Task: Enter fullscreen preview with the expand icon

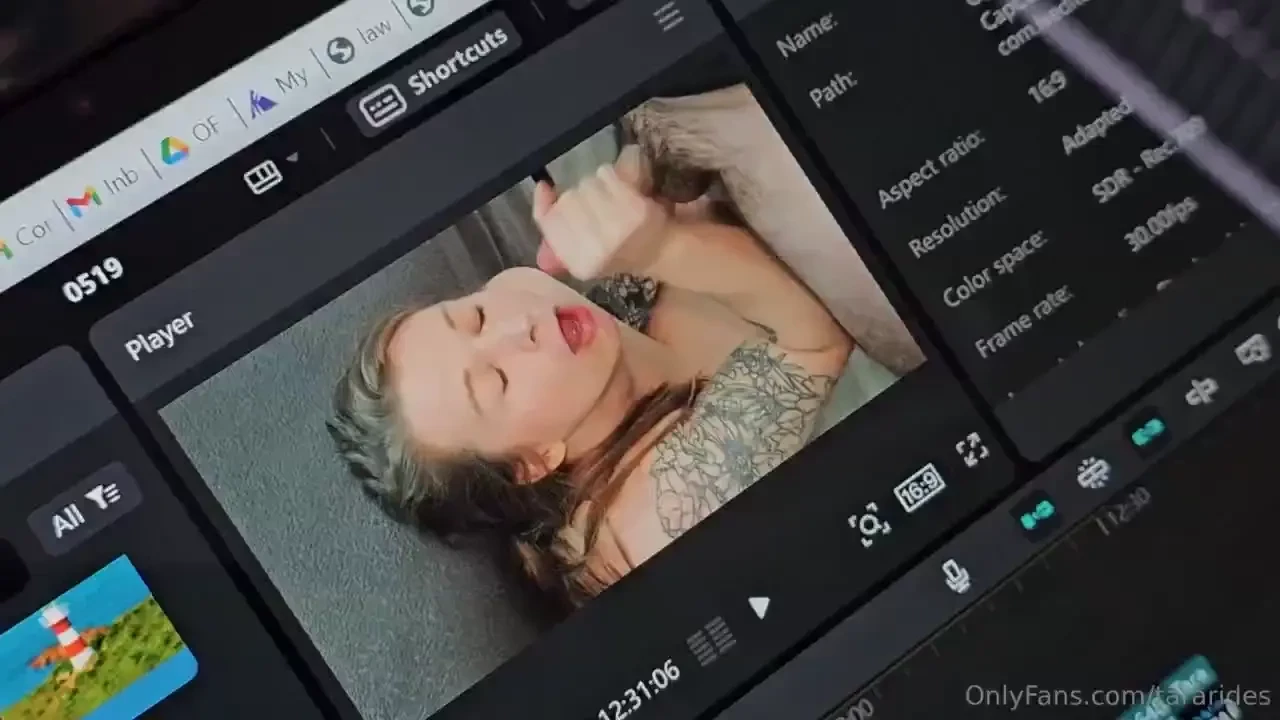Action: click(971, 450)
